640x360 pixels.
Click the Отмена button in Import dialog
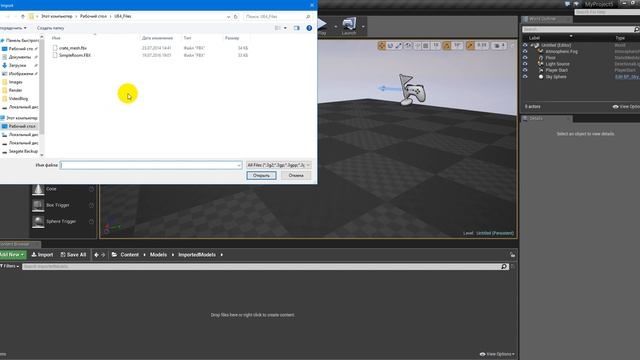296,176
